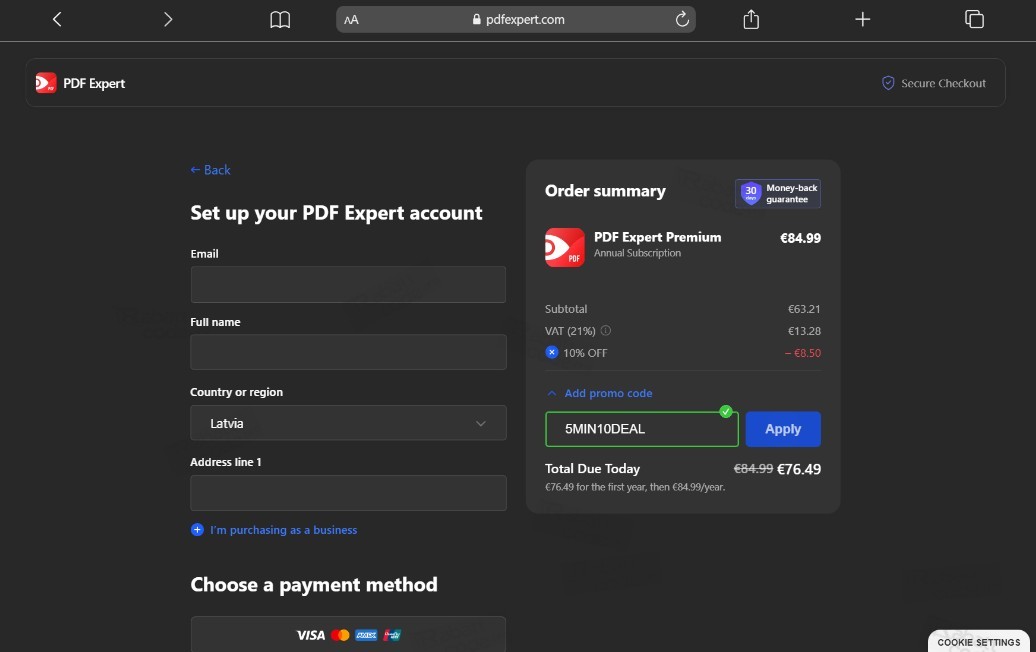Click the PDF Expert logo in header
This screenshot has height=652, width=1036.
pyautogui.click(x=80, y=83)
